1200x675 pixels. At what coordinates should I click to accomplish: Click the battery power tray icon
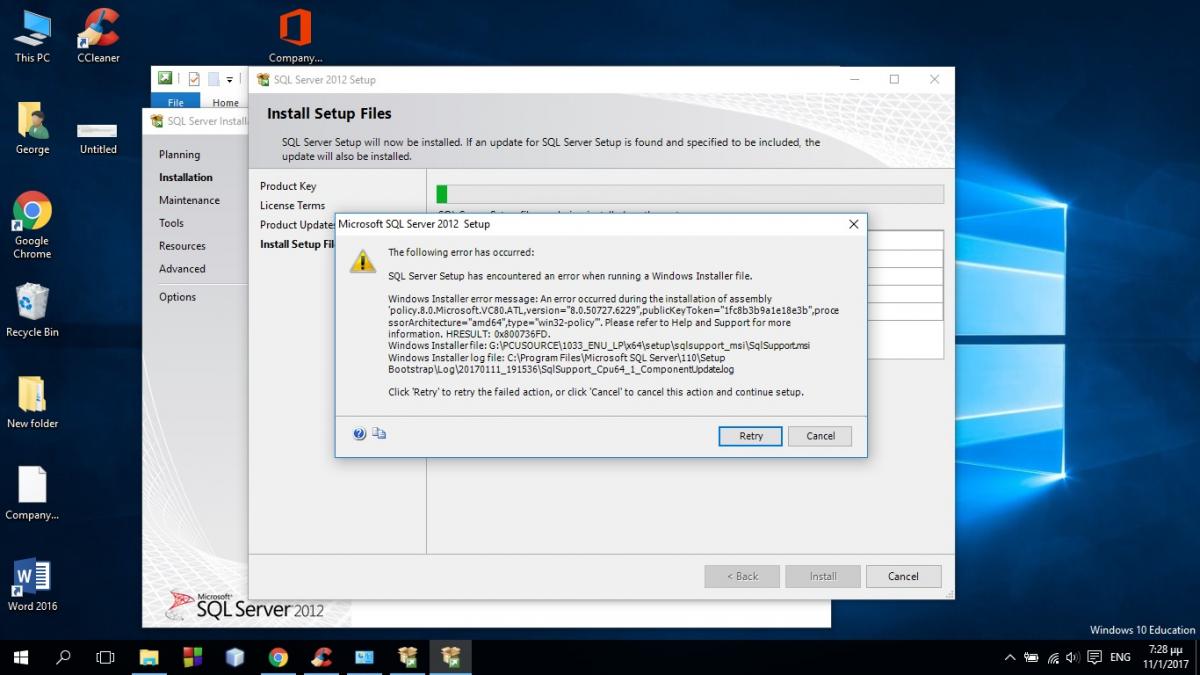coord(1032,657)
